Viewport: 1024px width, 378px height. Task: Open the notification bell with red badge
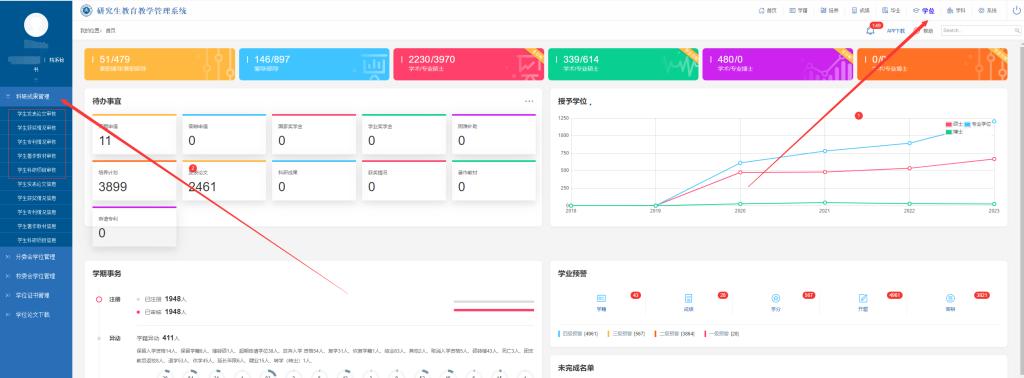[x=870, y=31]
